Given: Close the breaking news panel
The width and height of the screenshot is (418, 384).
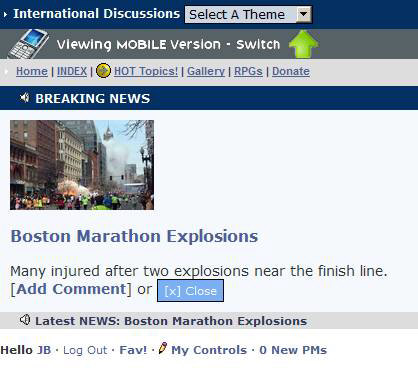Looking at the screenshot, I should (190, 291).
